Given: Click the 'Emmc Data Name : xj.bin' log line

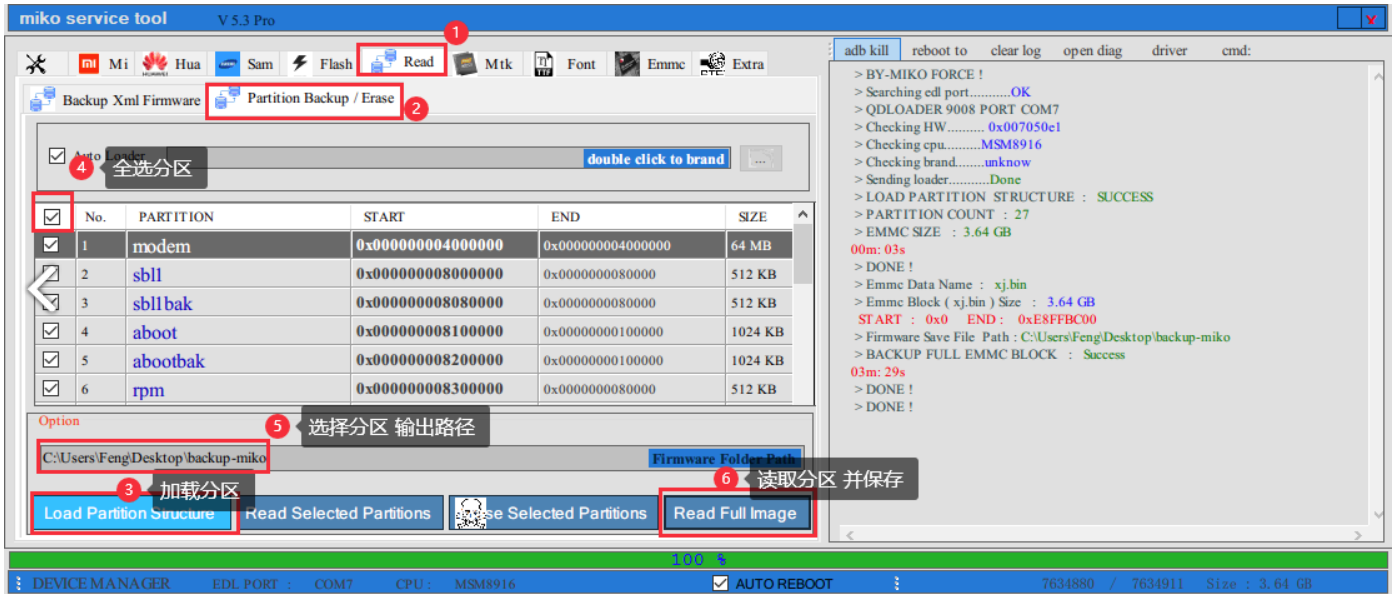Looking at the screenshot, I should [940, 284].
